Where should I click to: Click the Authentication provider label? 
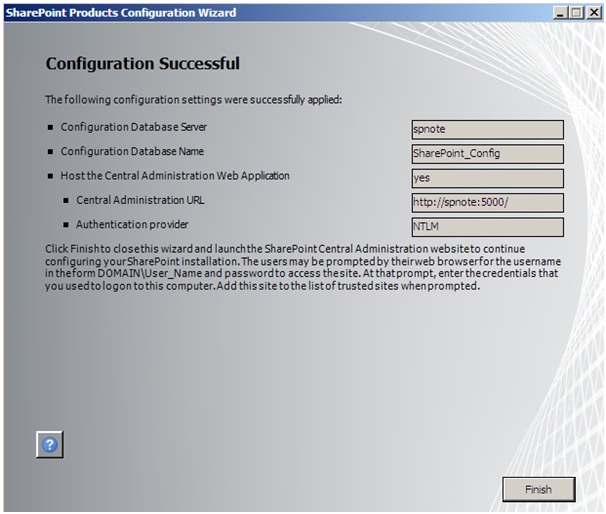click(x=132, y=225)
